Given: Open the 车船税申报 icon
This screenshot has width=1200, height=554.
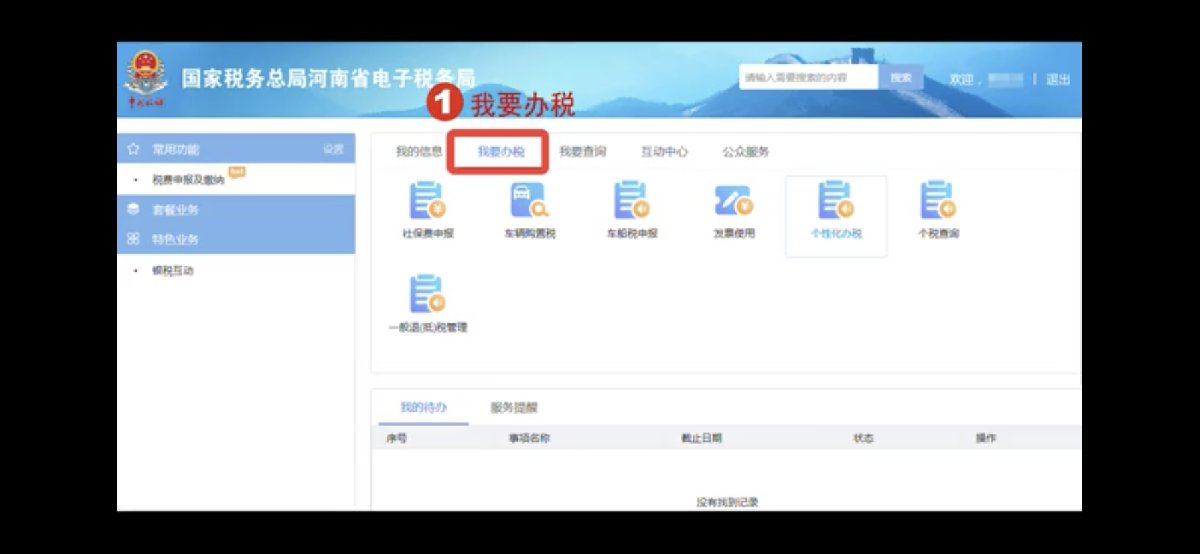Looking at the screenshot, I should click(x=631, y=199).
